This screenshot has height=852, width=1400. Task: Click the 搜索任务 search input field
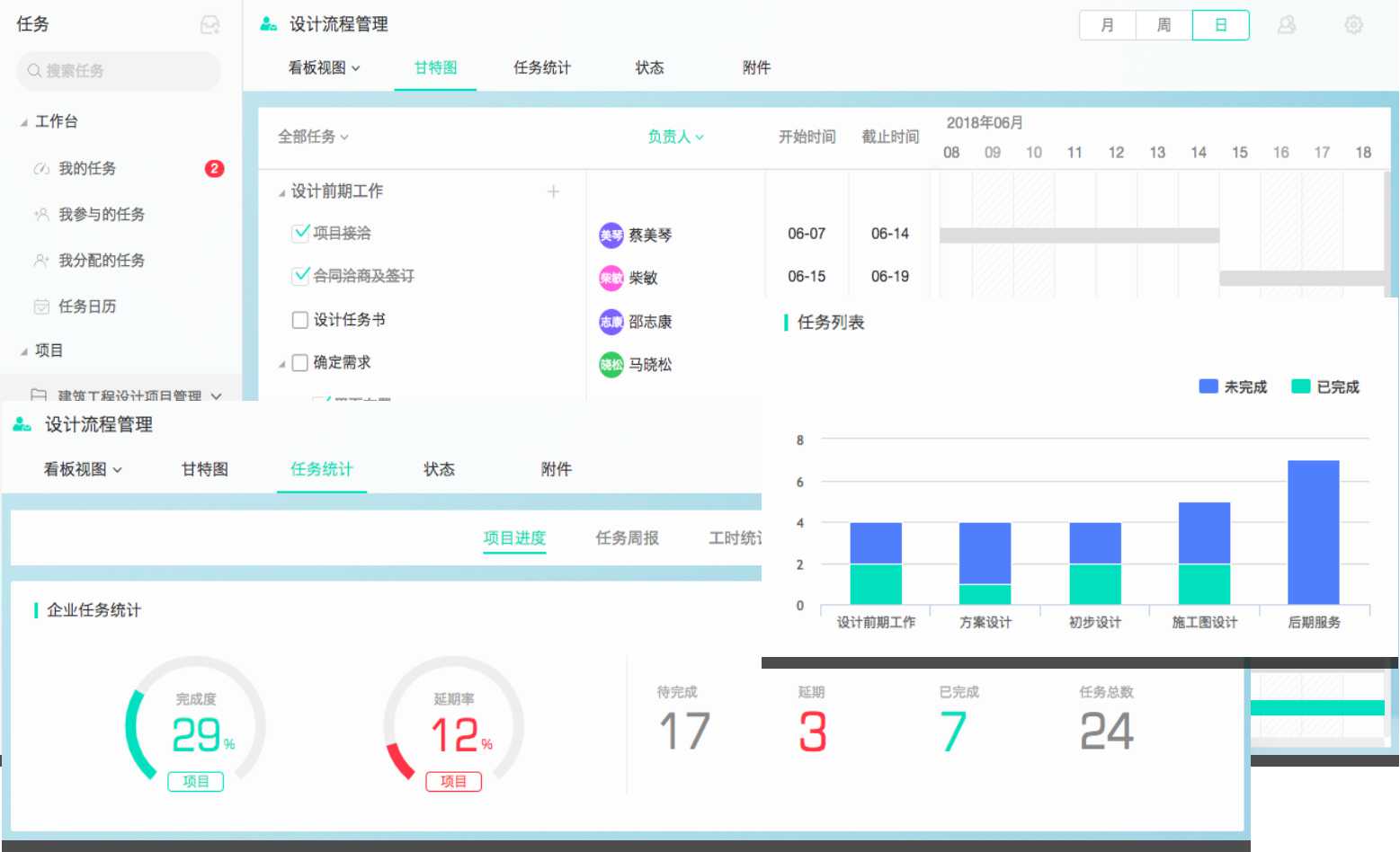(118, 71)
